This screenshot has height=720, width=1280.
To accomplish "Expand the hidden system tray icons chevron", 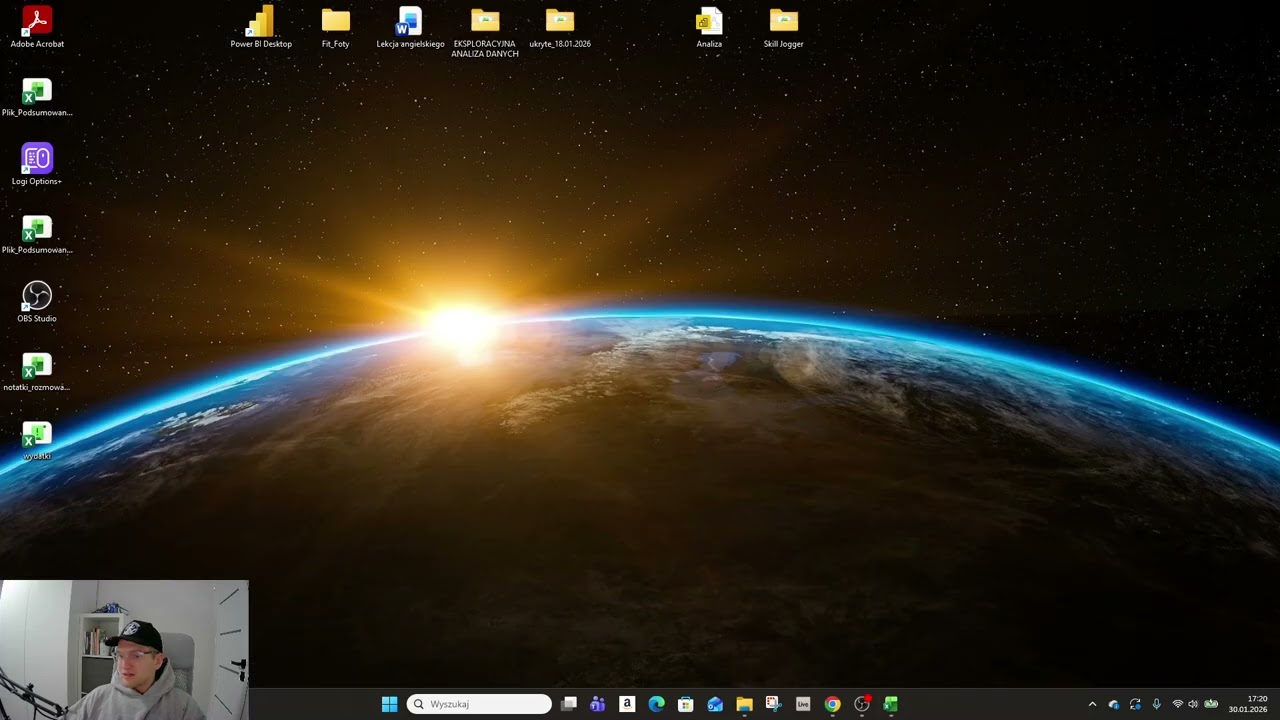I will [1092, 704].
